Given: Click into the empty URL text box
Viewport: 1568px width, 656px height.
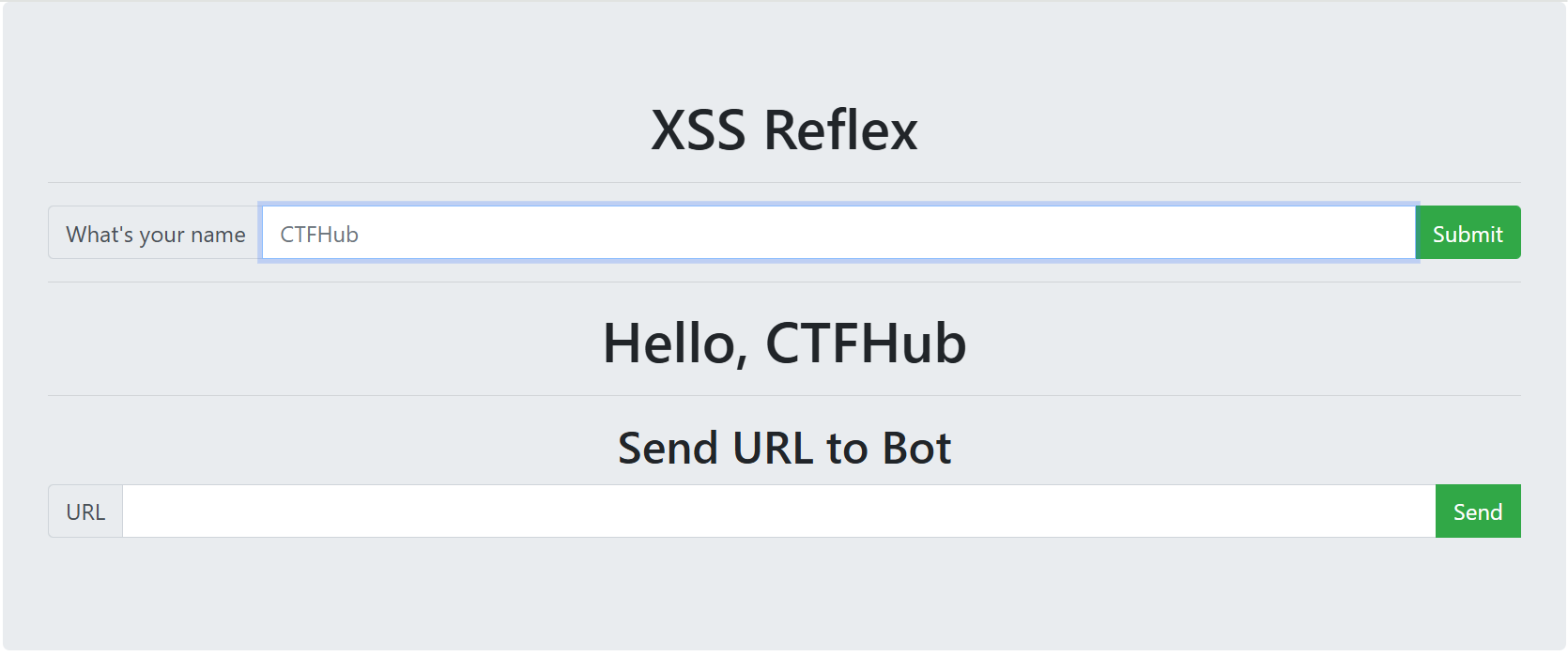Looking at the screenshot, I should point(778,511).
